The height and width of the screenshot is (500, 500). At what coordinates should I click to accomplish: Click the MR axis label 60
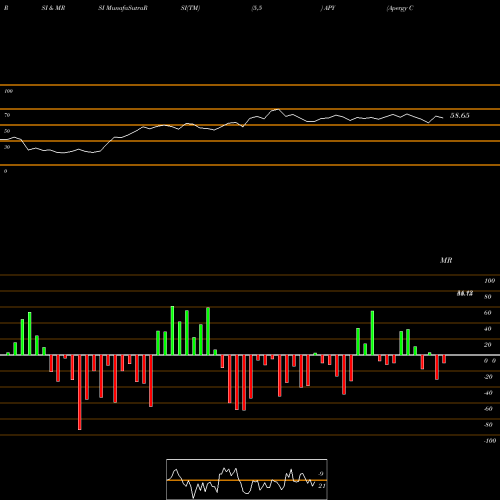coord(488,313)
